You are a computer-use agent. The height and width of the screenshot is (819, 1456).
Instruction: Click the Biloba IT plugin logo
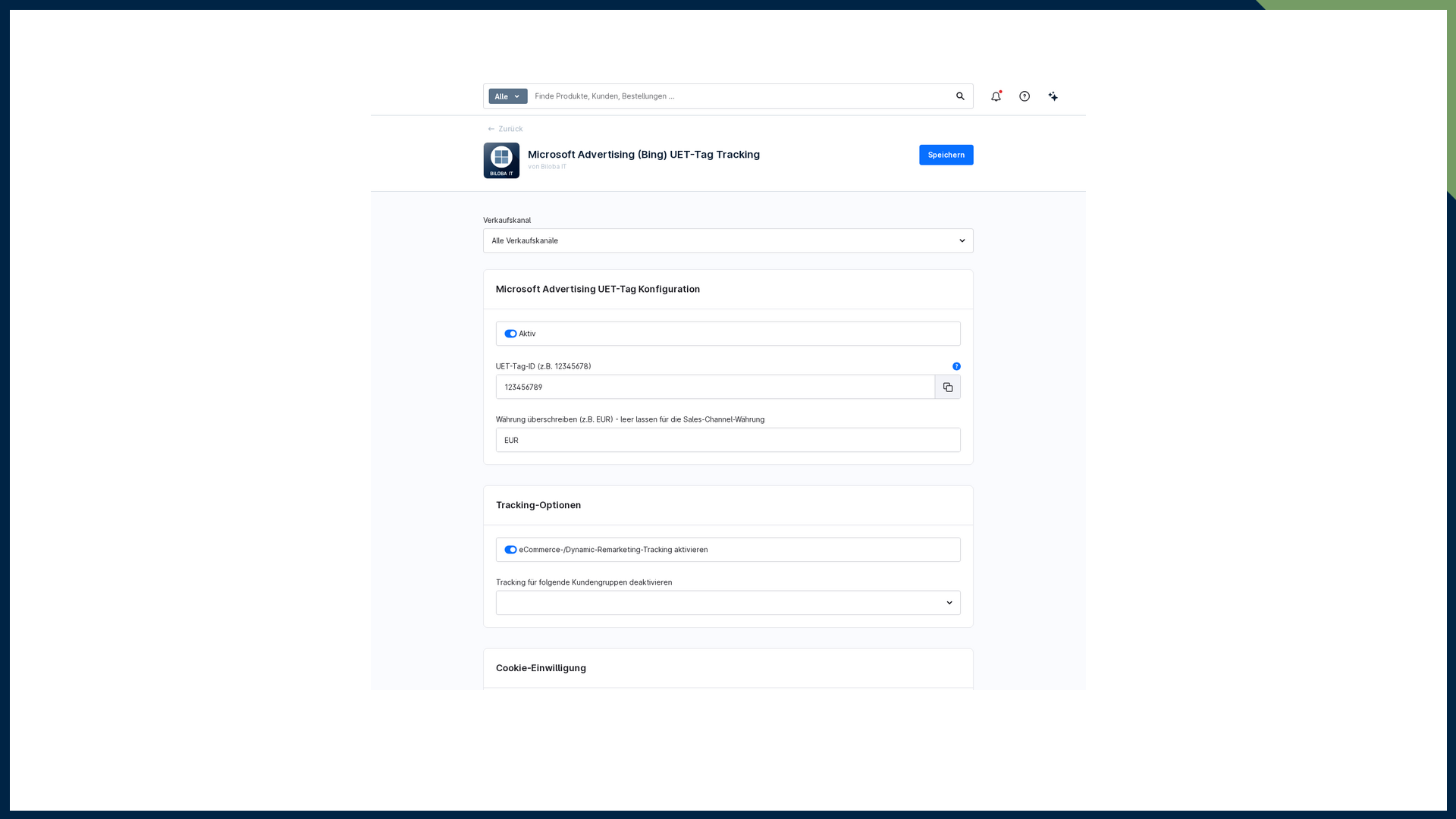coord(501,161)
